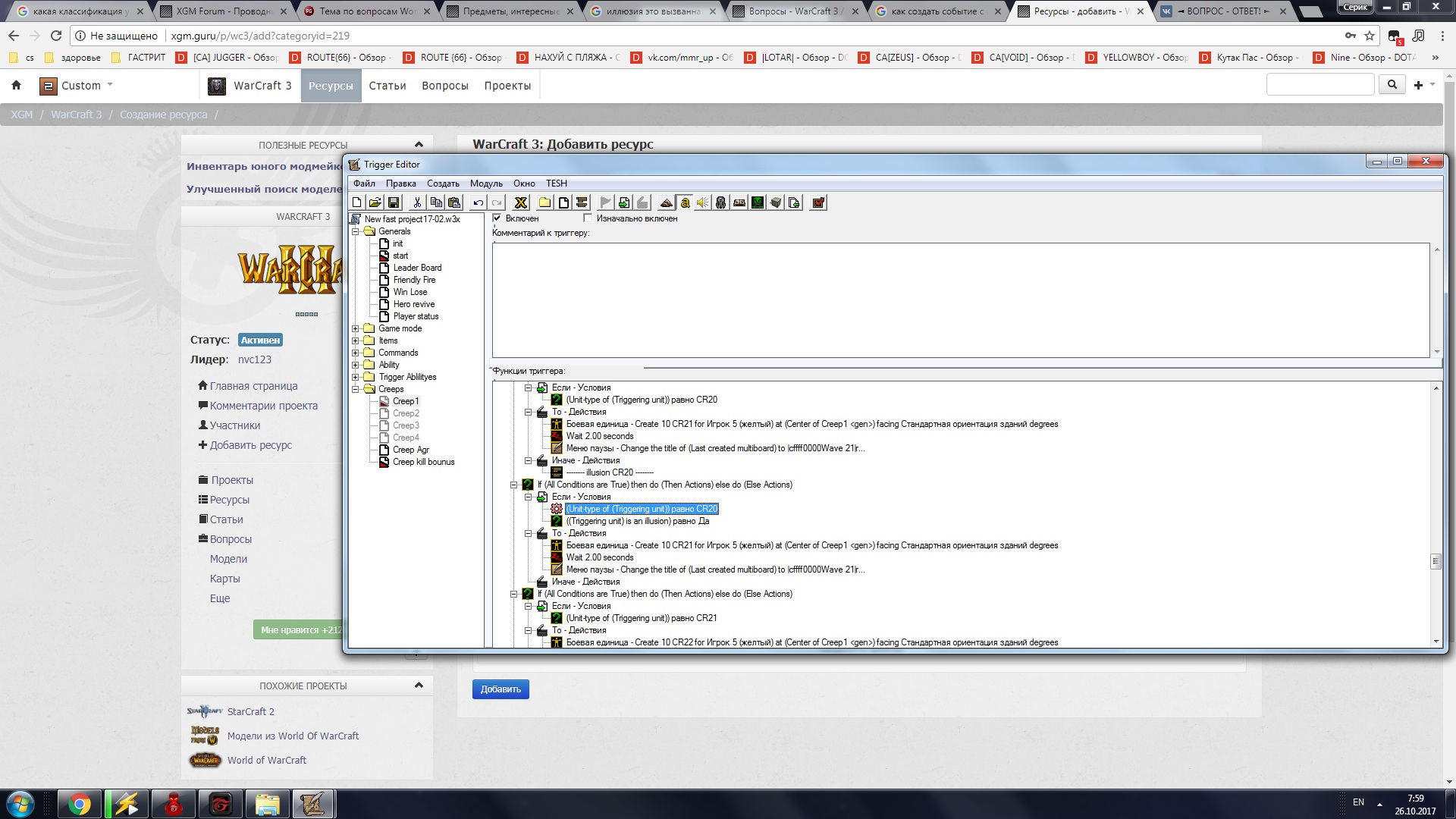Open the Campaign Editor icon

pyautogui.click(x=739, y=202)
